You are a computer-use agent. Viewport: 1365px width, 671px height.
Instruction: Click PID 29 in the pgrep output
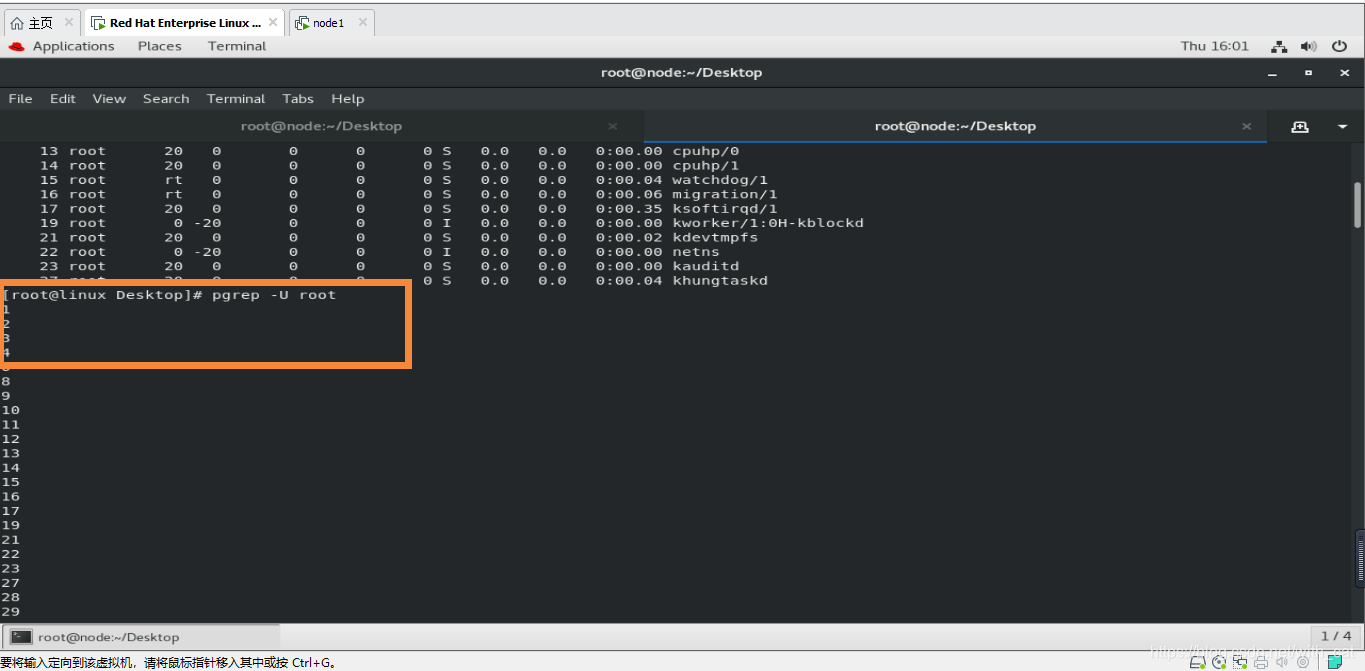(x=11, y=612)
